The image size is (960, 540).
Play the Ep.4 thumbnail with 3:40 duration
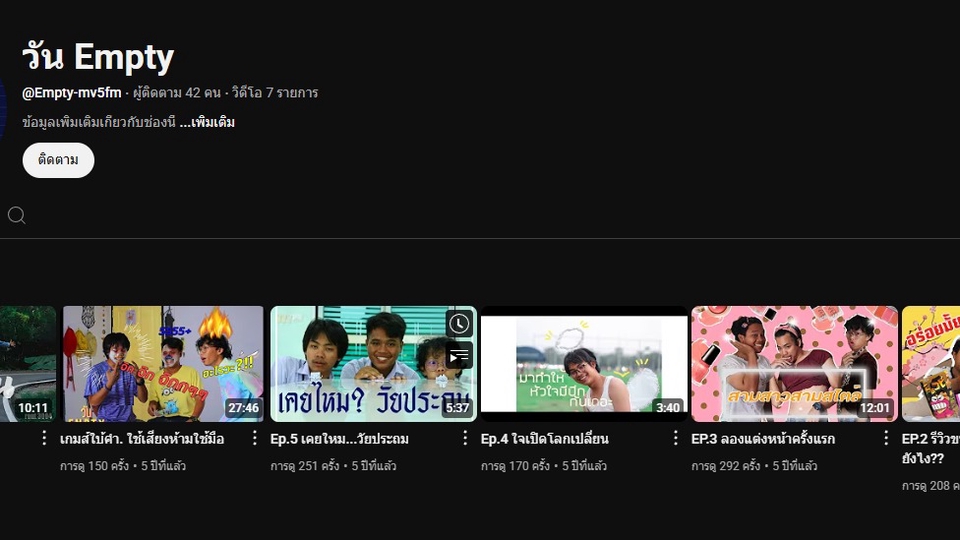pos(584,364)
